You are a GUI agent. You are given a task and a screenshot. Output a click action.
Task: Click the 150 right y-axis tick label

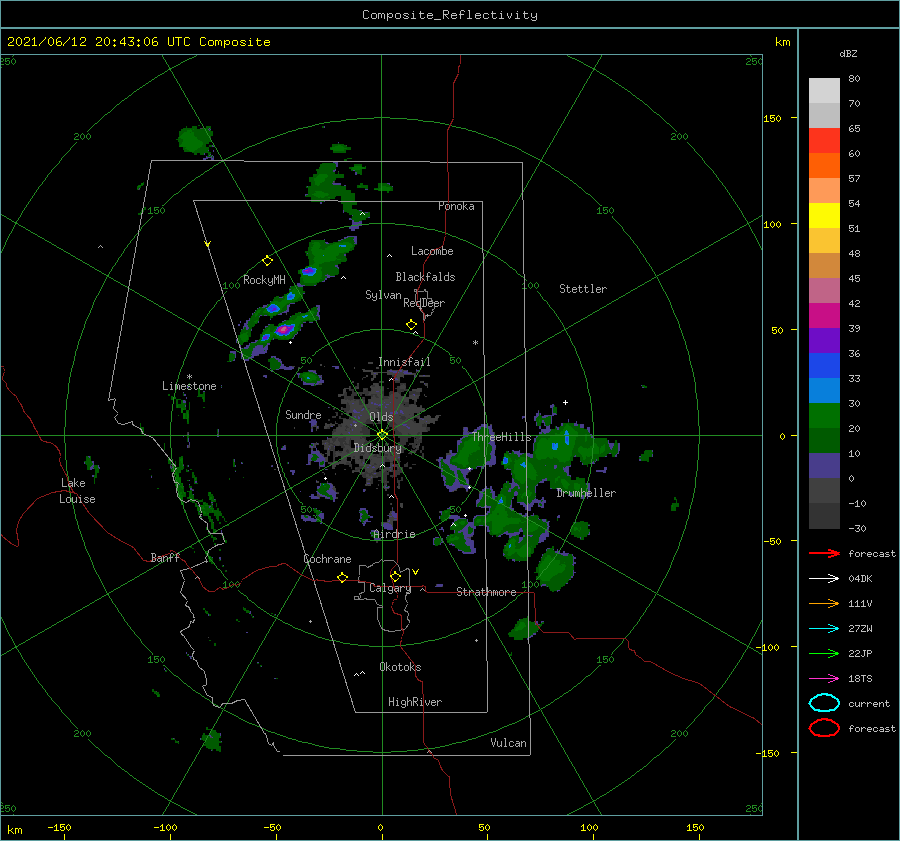coord(772,118)
